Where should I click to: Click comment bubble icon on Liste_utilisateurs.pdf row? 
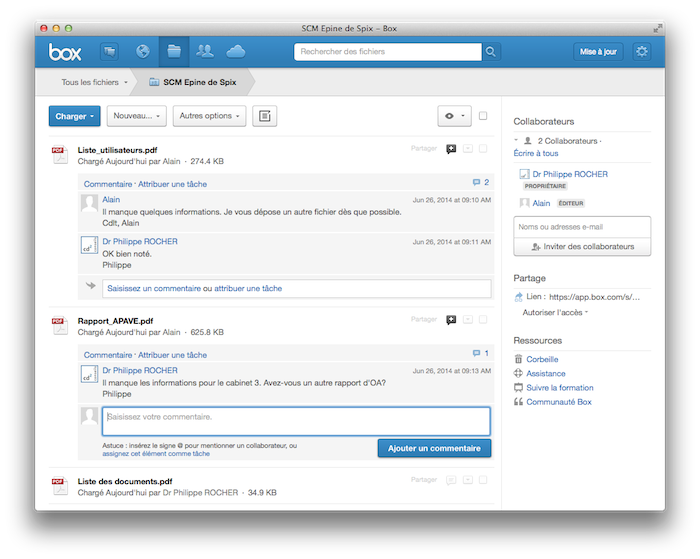click(x=451, y=149)
